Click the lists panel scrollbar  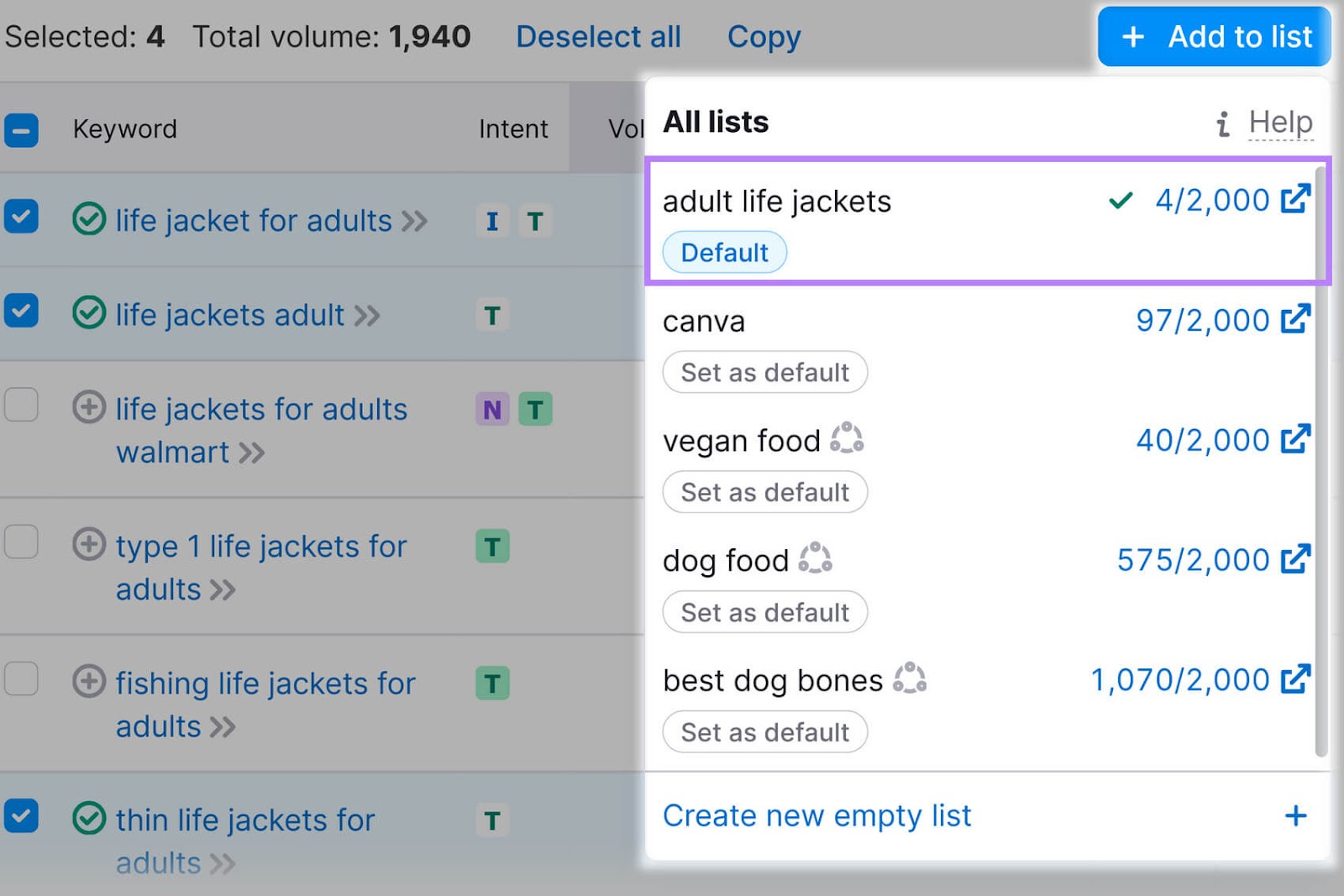coord(1321,462)
